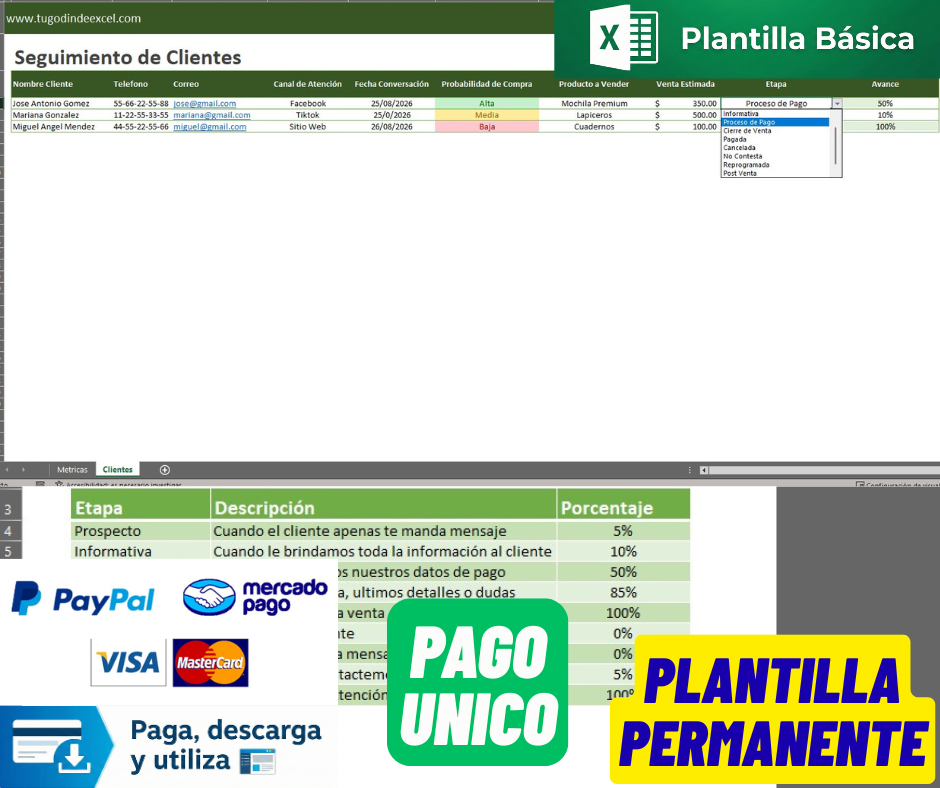
Task: Click the 'Probabilidad de Compra' column header
Action: coord(487,84)
